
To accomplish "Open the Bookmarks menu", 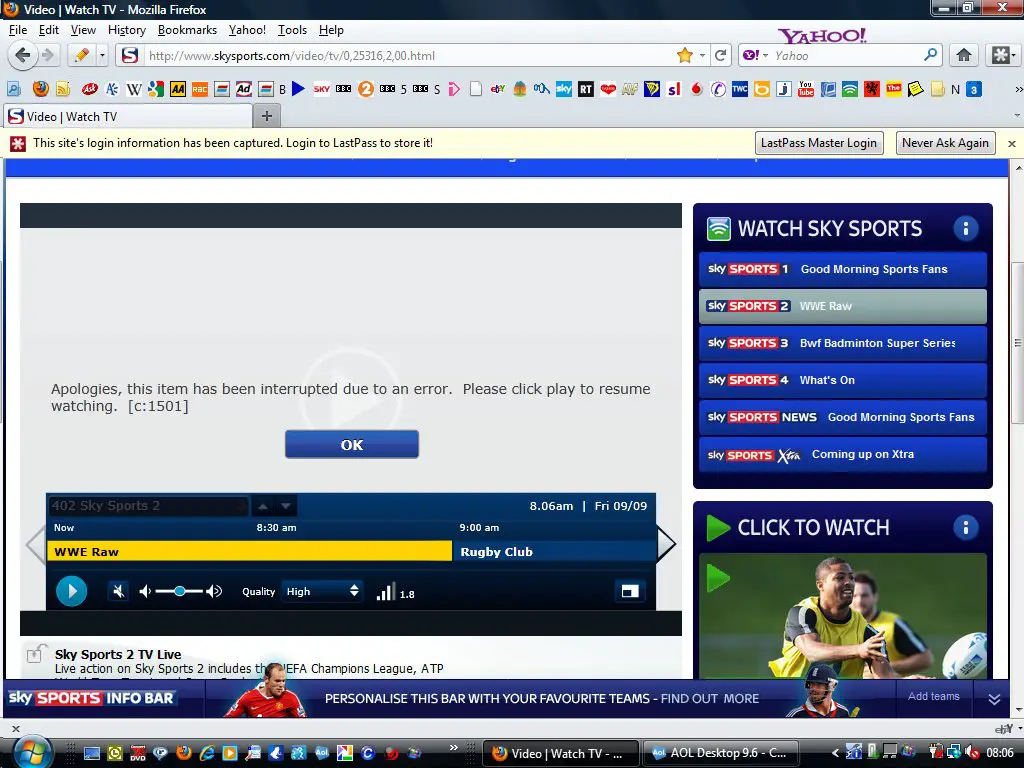I will (187, 30).
